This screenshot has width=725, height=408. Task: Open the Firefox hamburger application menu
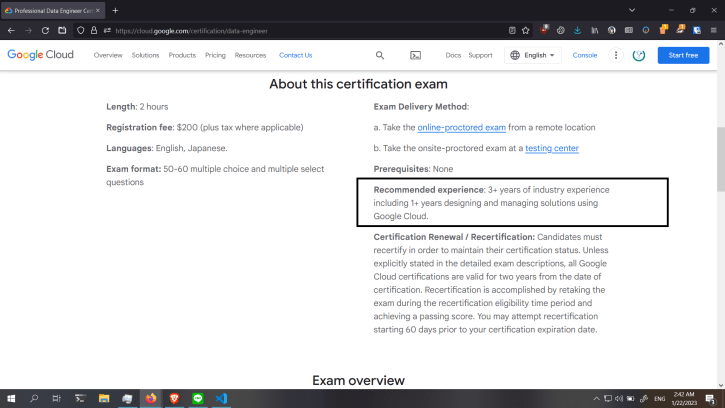tap(713, 31)
